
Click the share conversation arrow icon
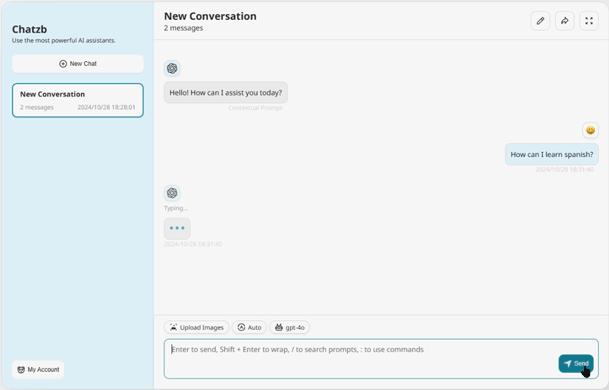565,21
